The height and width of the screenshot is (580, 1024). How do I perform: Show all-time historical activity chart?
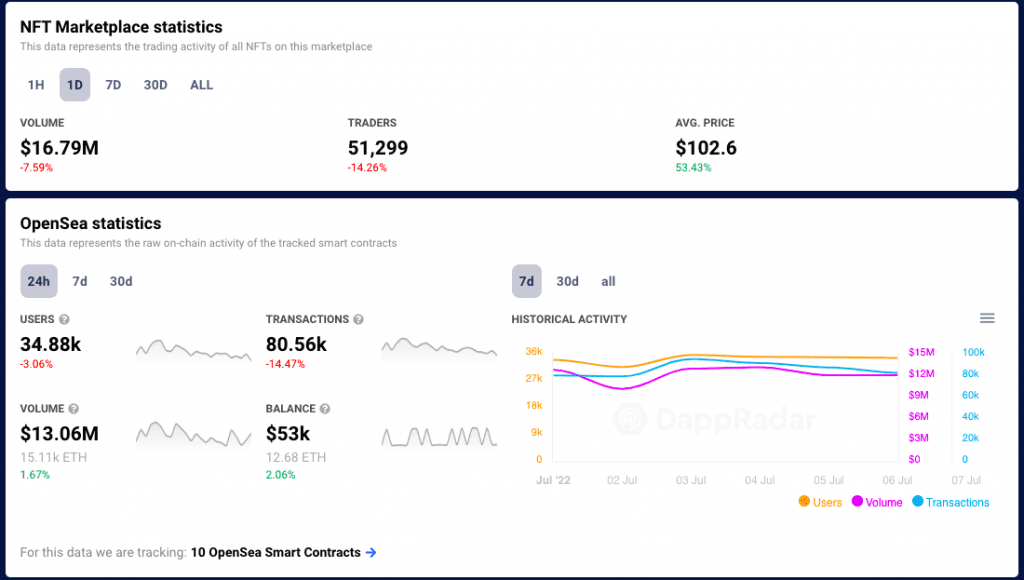[x=608, y=282]
